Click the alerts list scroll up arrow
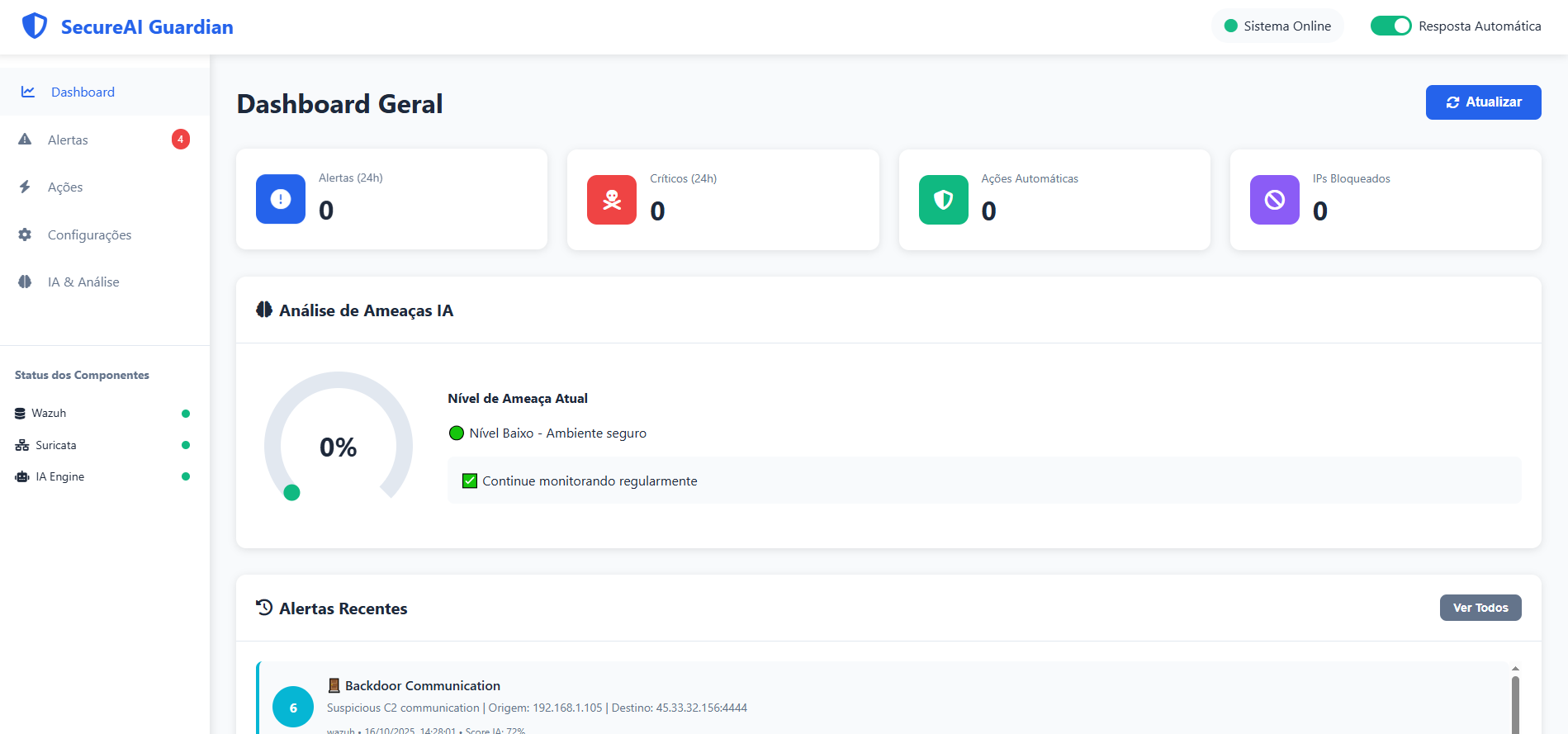 1515,668
